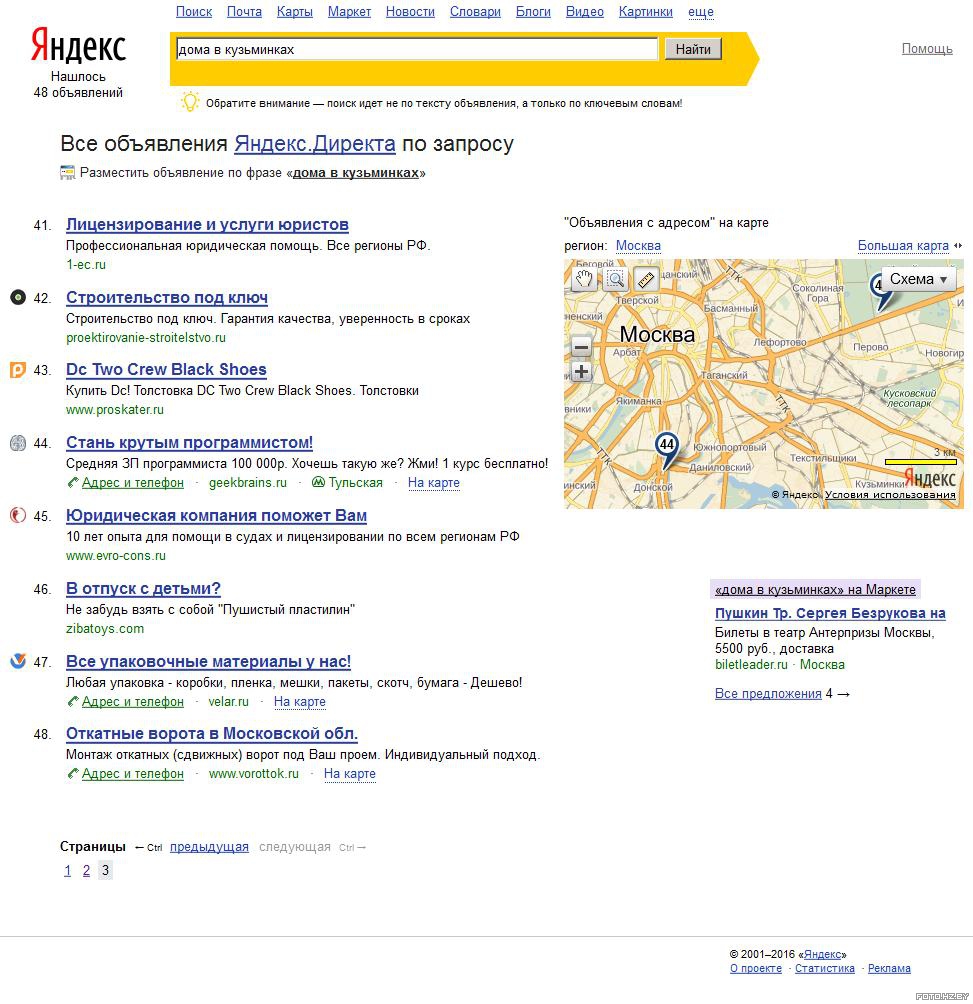Open the Новости service tab
The height and width of the screenshot is (1004, 973).
pyautogui.click(x=410, y=12)
